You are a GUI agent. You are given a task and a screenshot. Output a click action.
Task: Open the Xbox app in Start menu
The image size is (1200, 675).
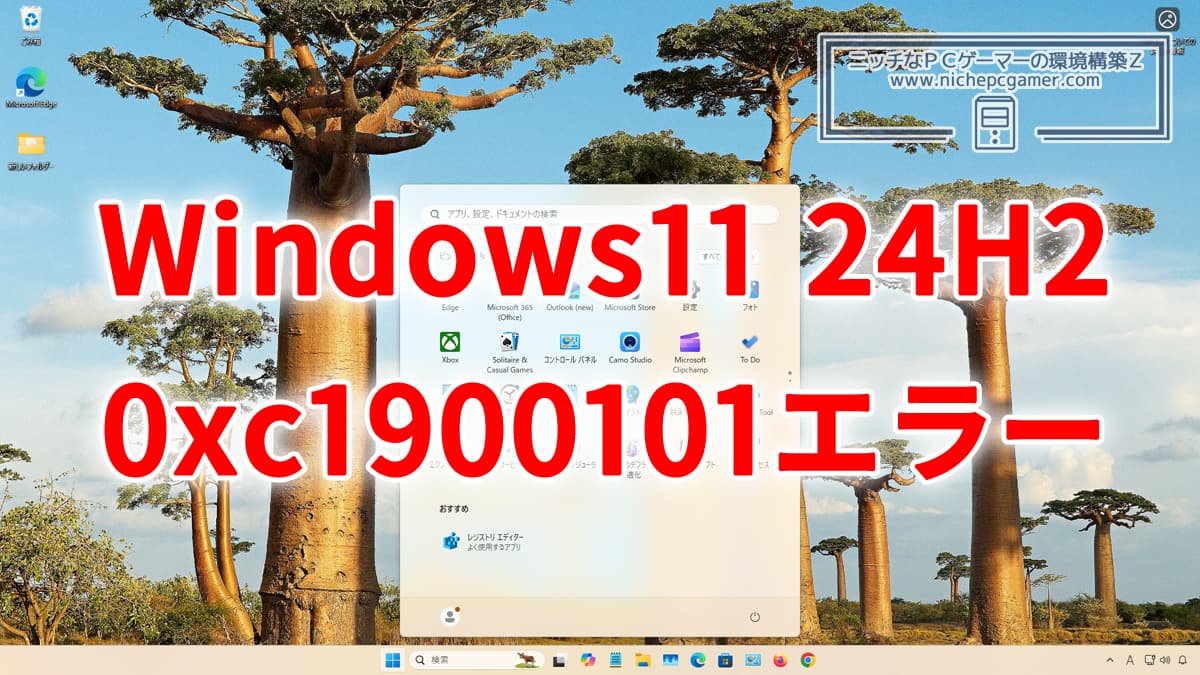pos(450,347)
